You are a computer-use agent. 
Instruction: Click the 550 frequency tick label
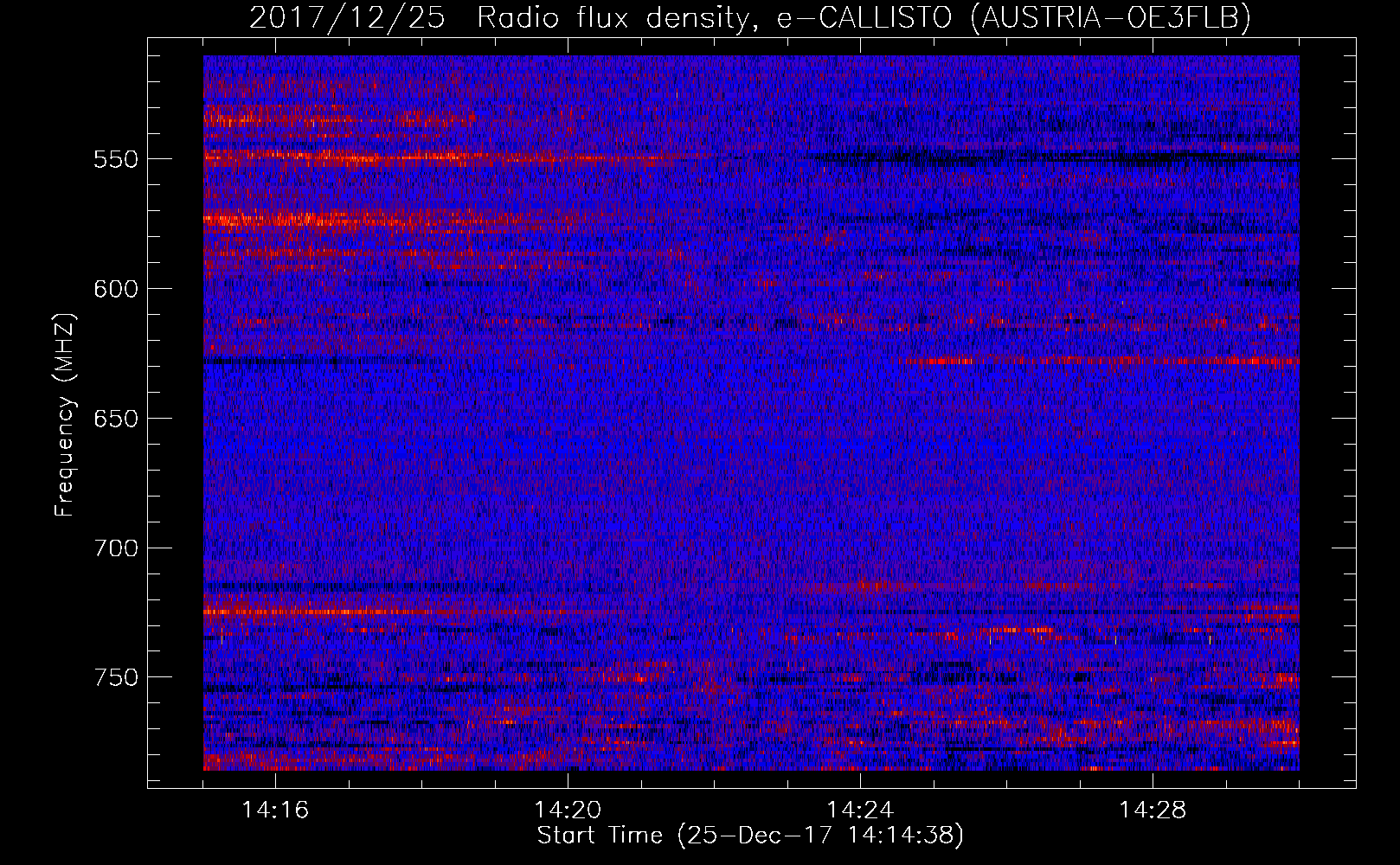[116, 160]
